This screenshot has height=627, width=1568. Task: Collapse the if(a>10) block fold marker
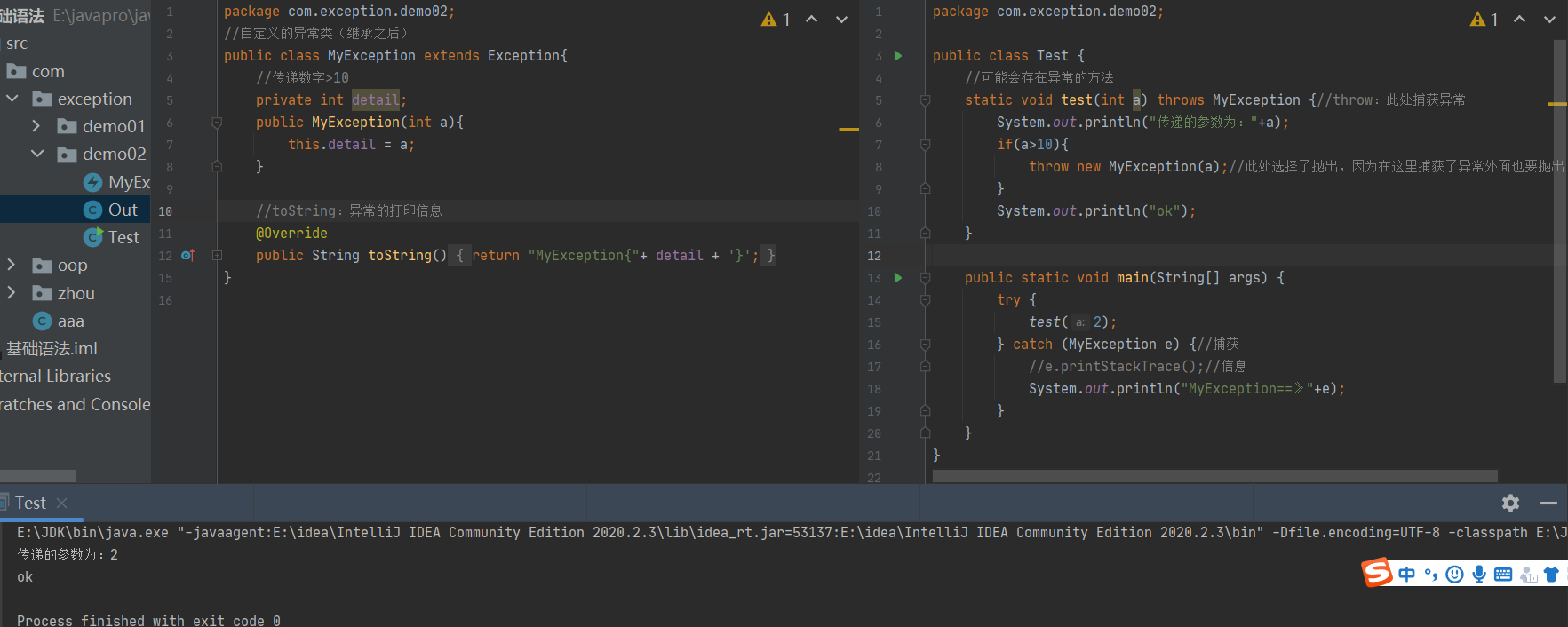[925, 145]
